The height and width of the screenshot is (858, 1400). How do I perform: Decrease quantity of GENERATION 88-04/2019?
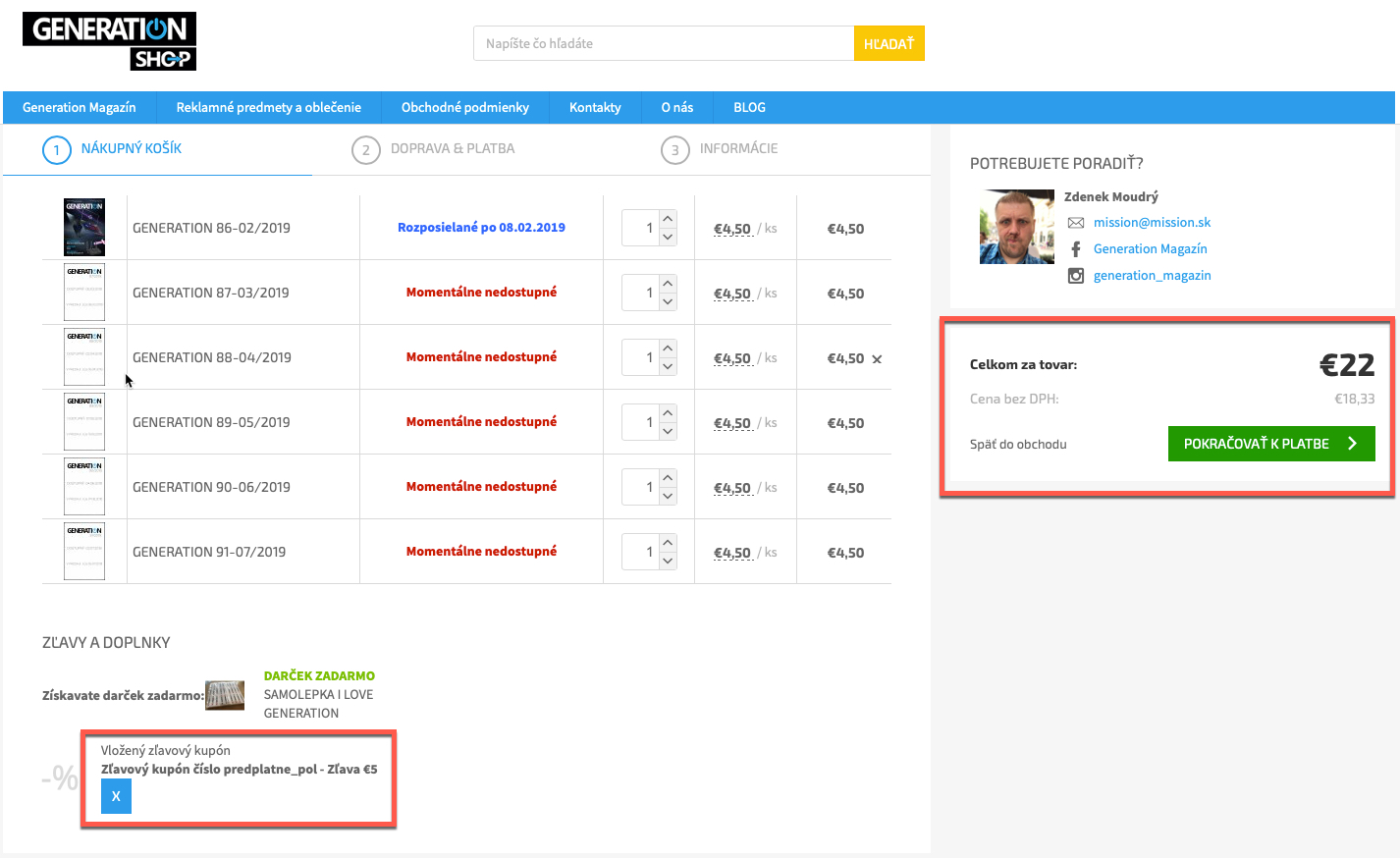(668, 366)
